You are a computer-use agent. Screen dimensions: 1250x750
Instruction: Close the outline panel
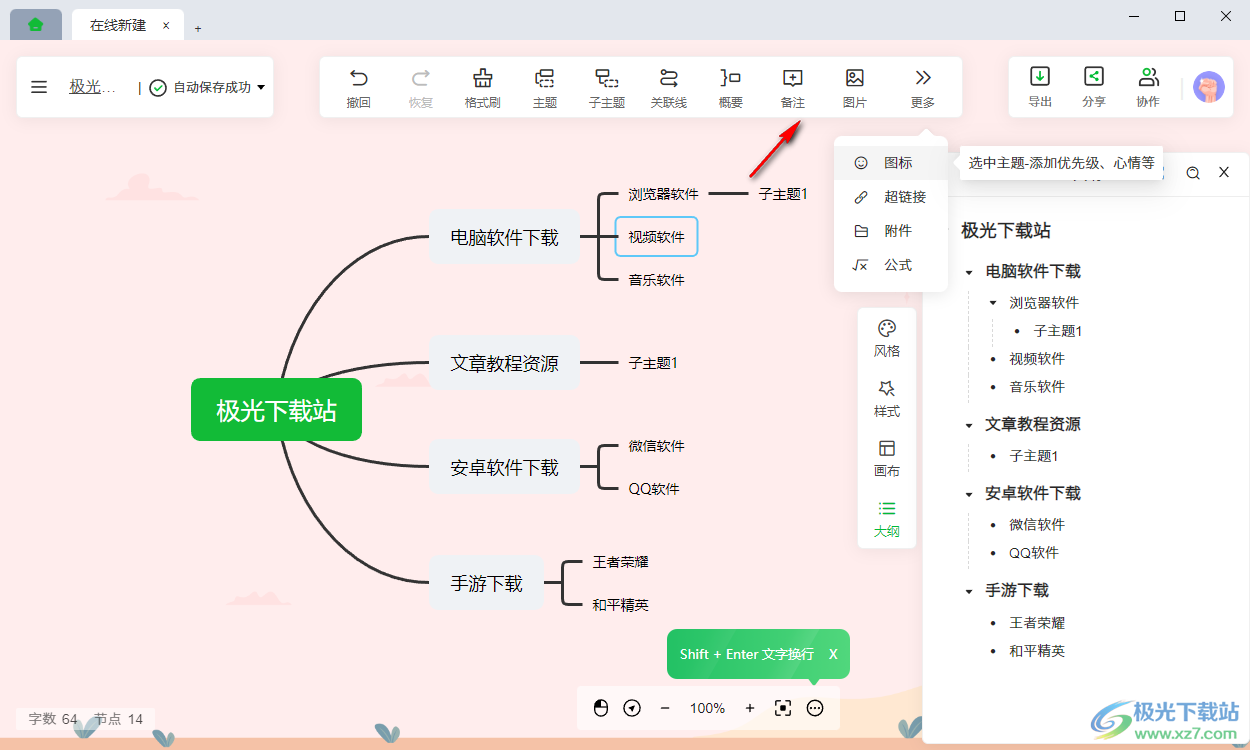tap(1224, 172)
